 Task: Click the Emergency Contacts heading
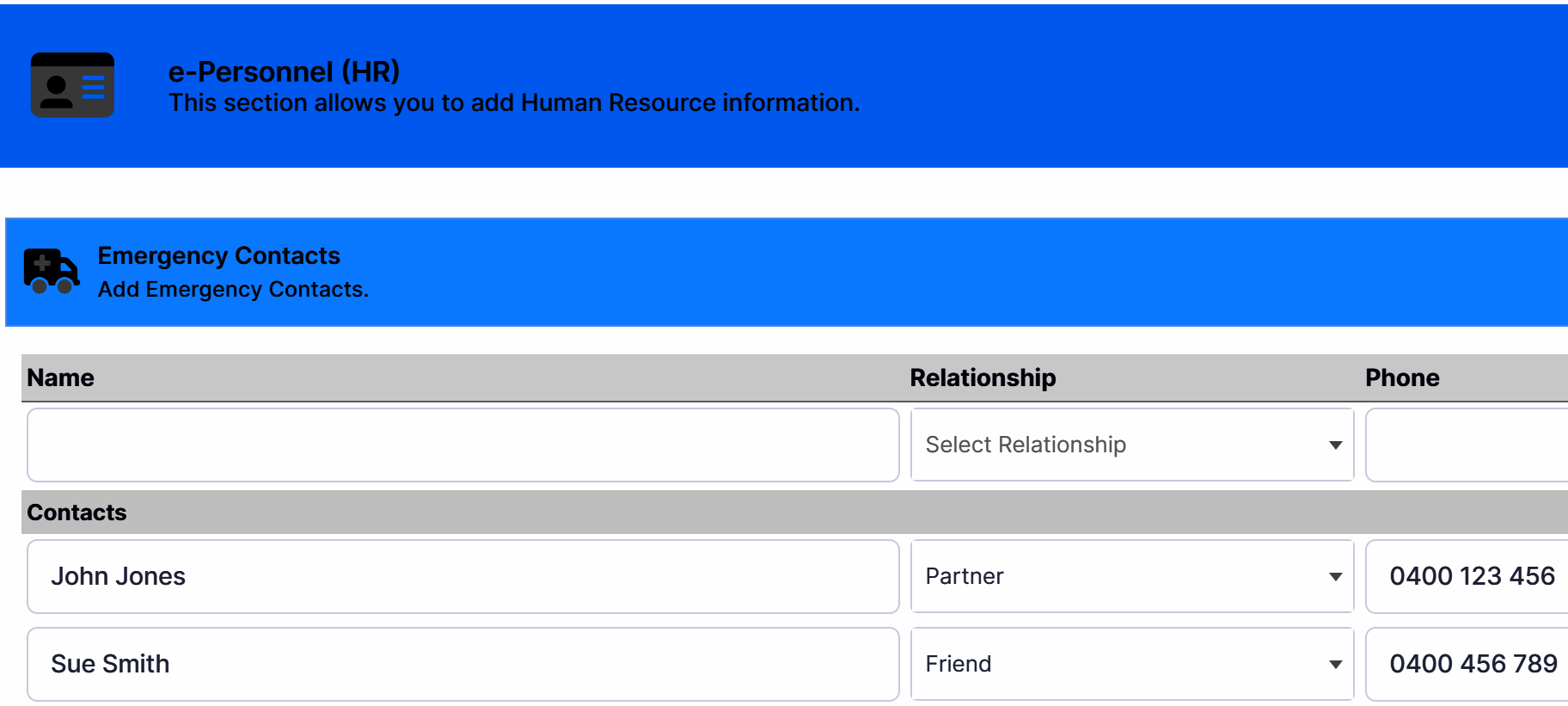218,255
